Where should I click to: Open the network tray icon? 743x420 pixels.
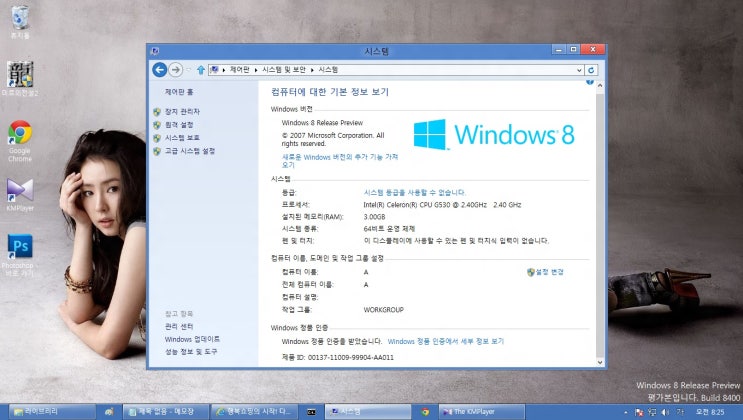652,412
